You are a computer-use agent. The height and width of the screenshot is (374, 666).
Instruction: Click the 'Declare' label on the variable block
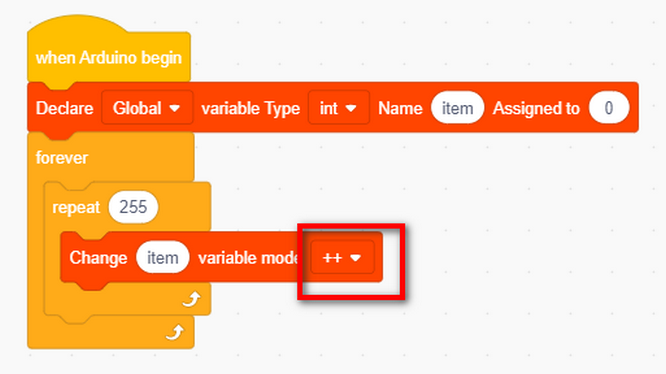(65, 108)
